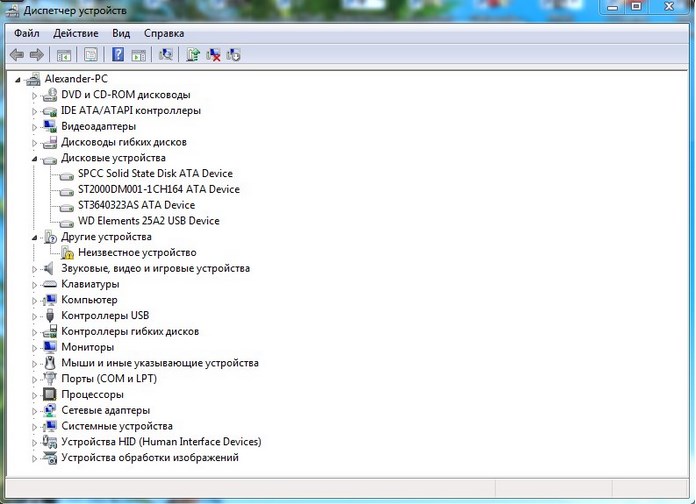
Task: Click the Видеоадаптеры display icon
Action: pos(50,126)
